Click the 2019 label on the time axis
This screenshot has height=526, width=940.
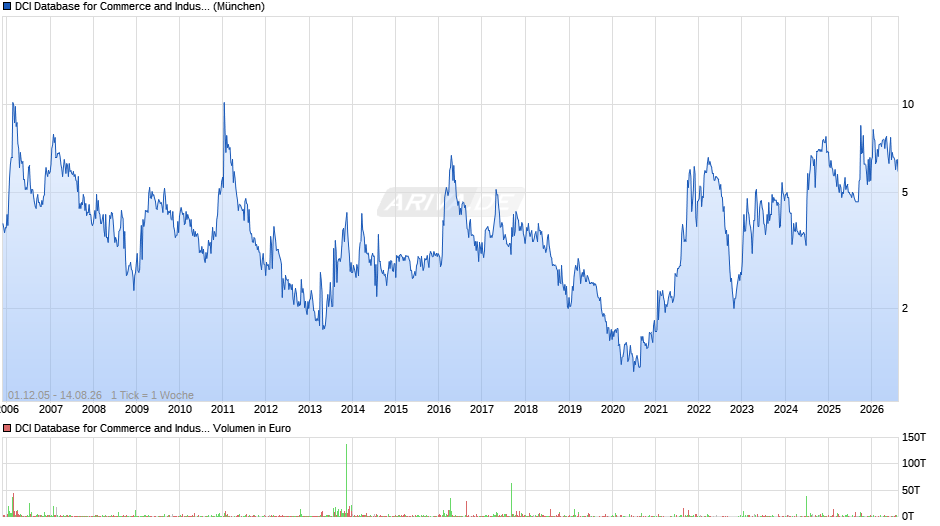tap(570, 409)
